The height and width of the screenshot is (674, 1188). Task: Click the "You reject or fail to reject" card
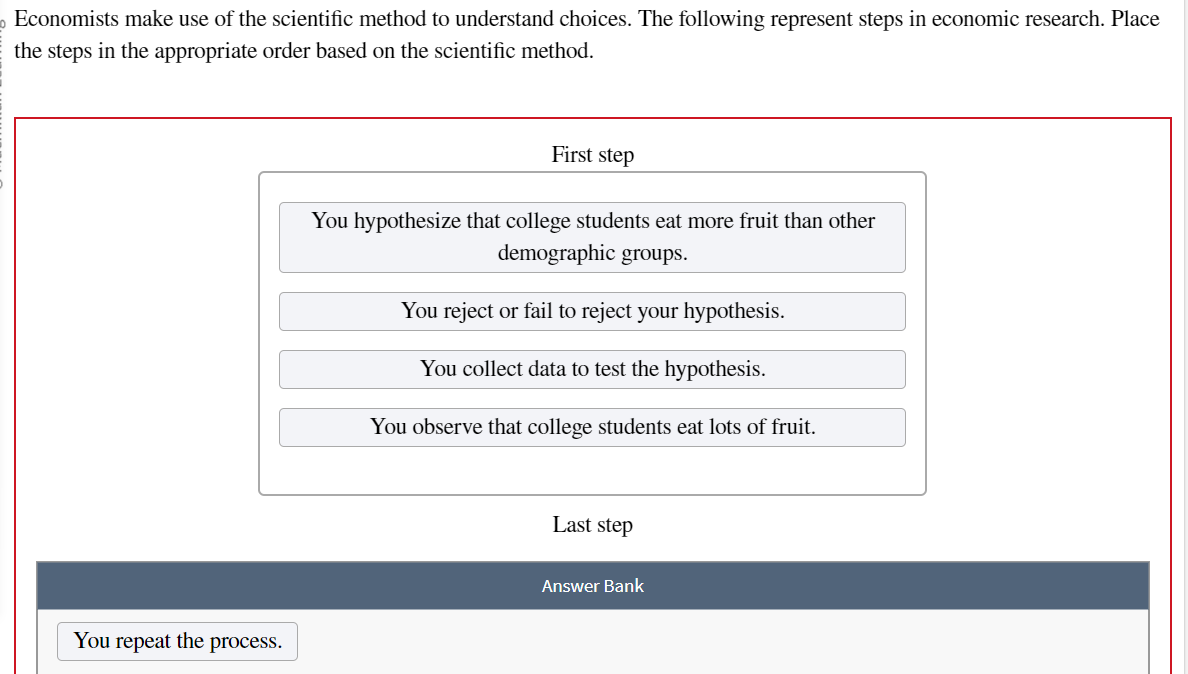click(592, 311)
